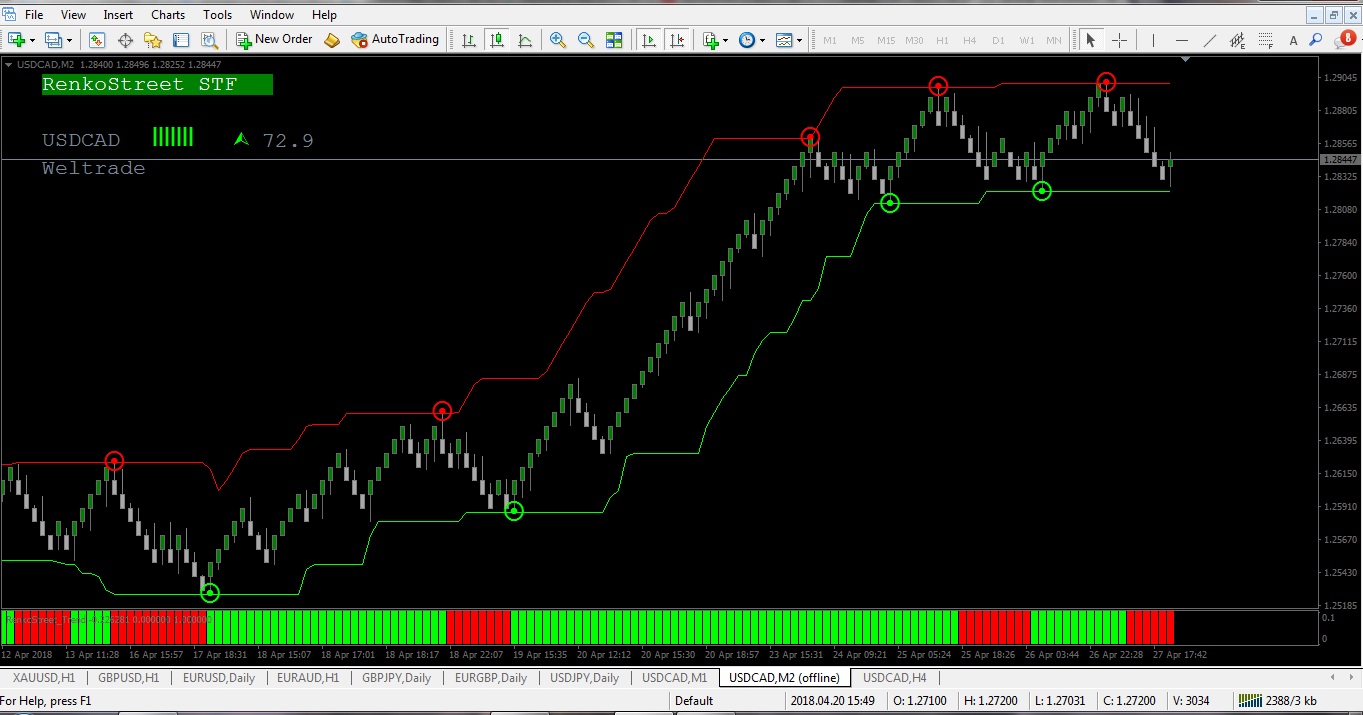Click the Templates icon
This screenshot has height=715, width=1363.
pos(784,40)
